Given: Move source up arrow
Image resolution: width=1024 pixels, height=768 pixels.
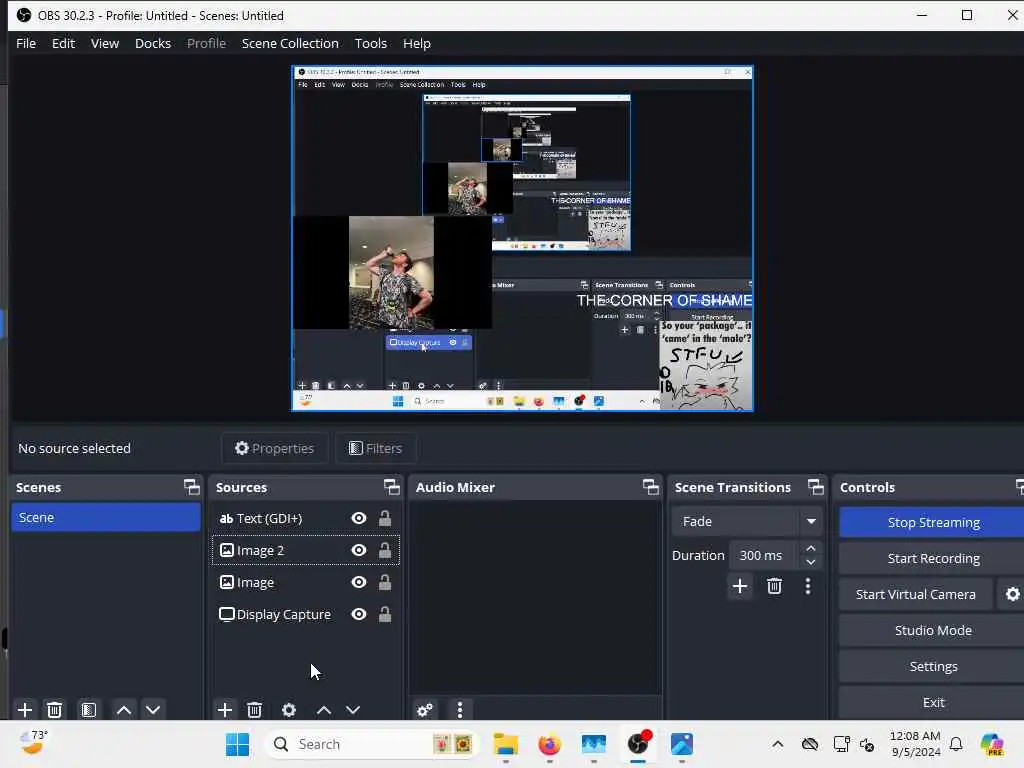Looking at the screenshot, I should pos(324,710).
